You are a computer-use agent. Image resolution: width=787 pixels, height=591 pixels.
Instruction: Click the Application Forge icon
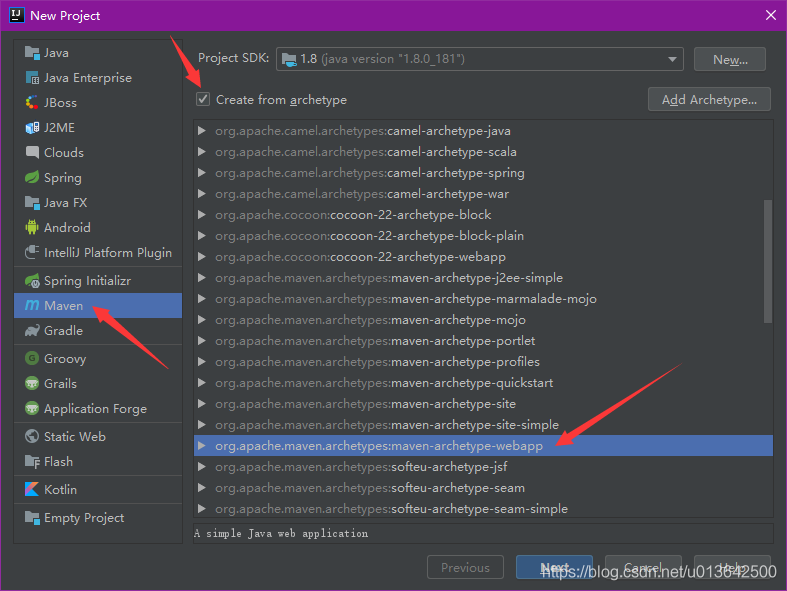click(32, 408)
